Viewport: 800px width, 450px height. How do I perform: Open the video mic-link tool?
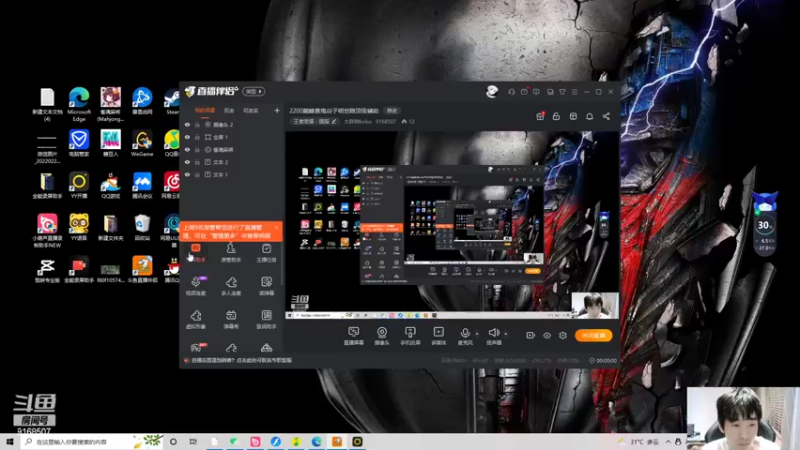point(196,286)
